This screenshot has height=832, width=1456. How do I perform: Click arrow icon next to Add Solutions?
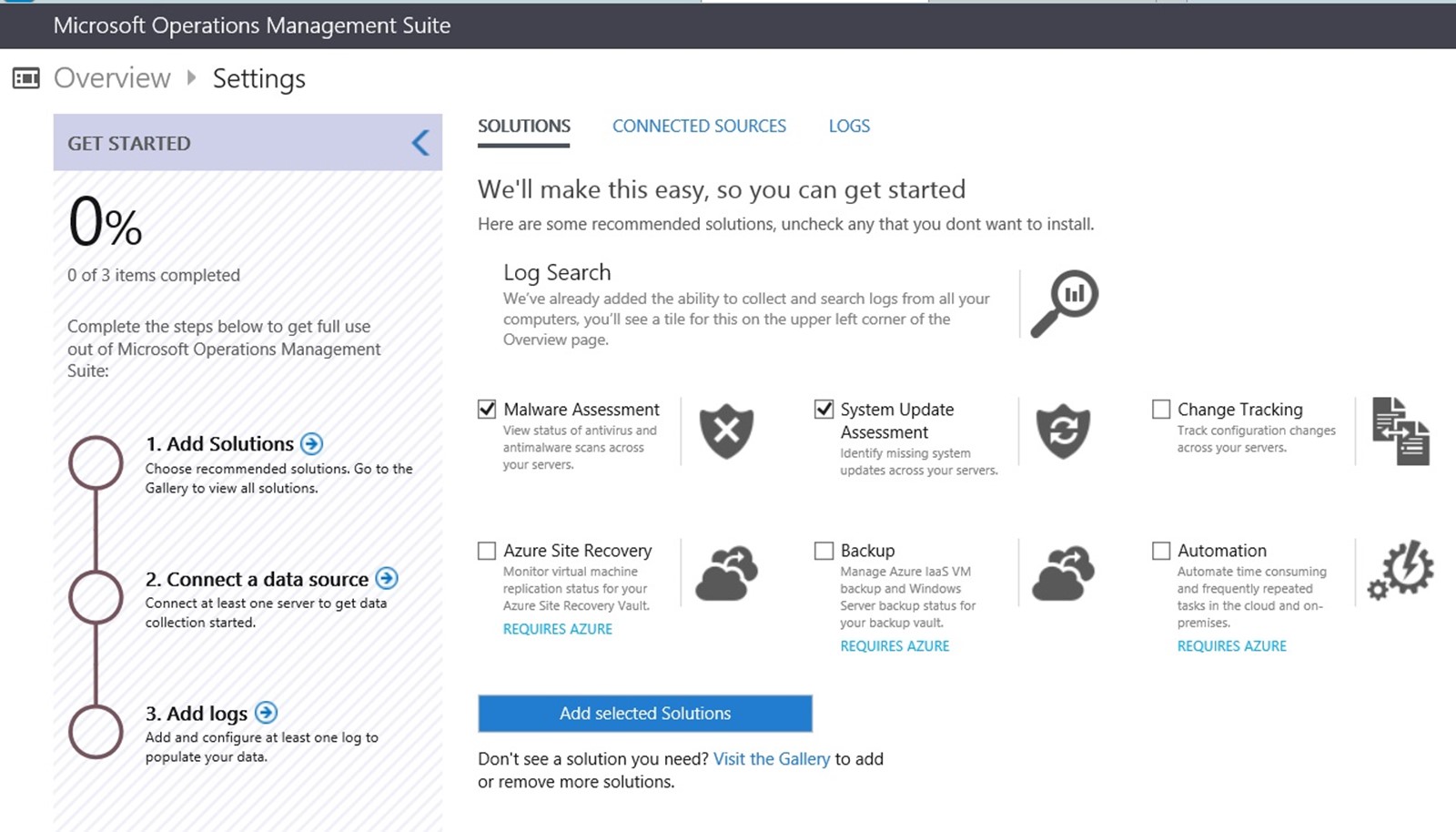(x=311, y=443)
